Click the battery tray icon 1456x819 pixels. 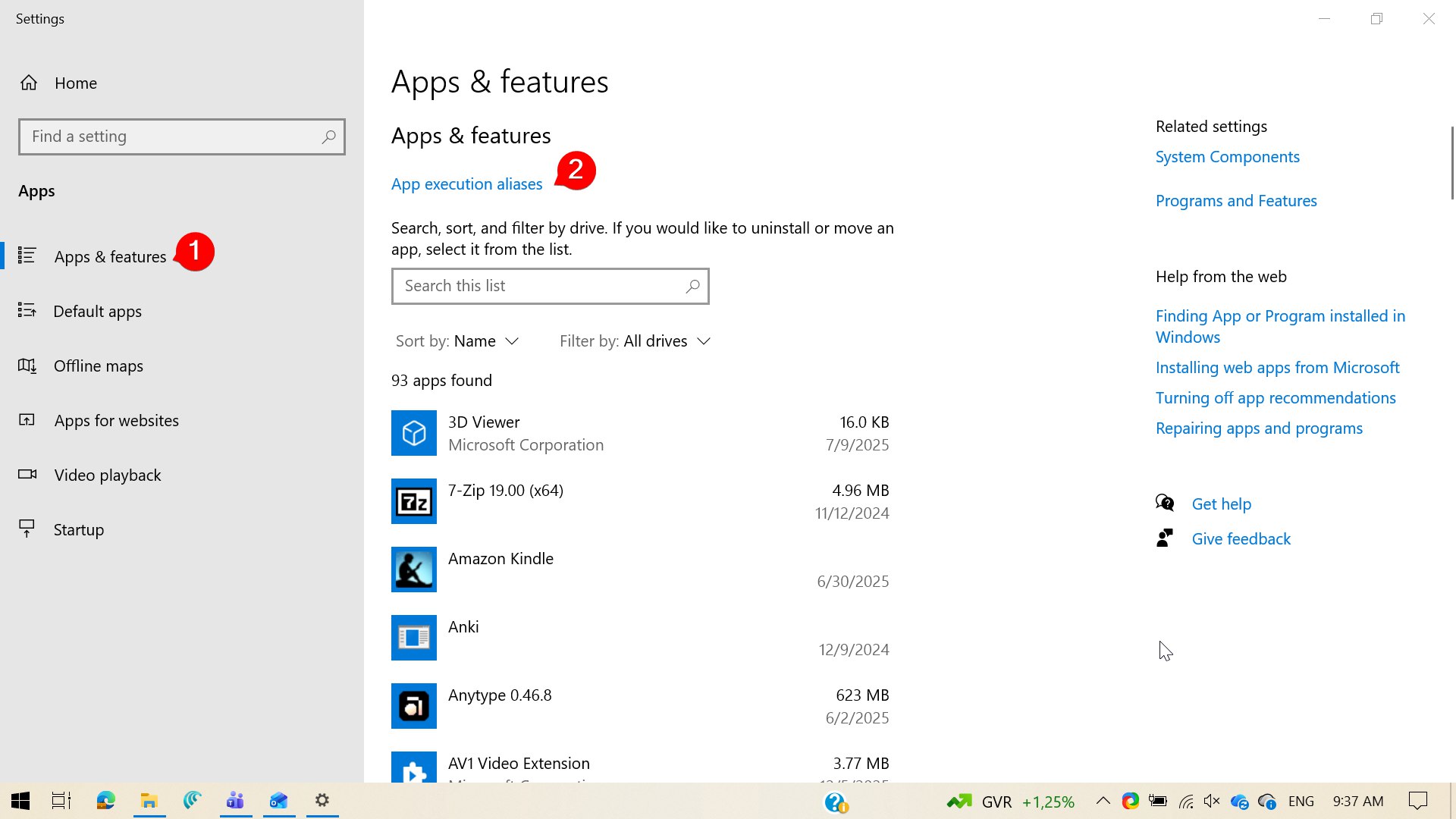tap(1158, 802)
